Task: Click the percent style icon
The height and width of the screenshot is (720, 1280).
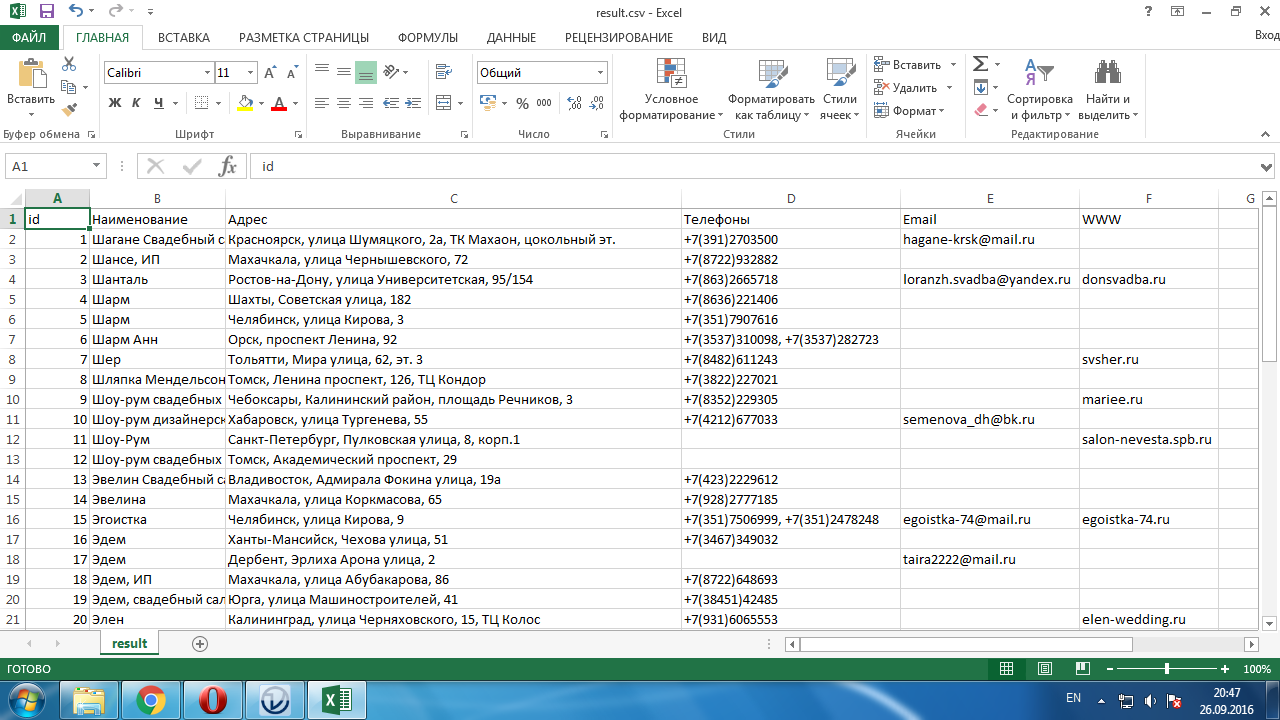Action: pyautogui.click(x=522, y=103)
